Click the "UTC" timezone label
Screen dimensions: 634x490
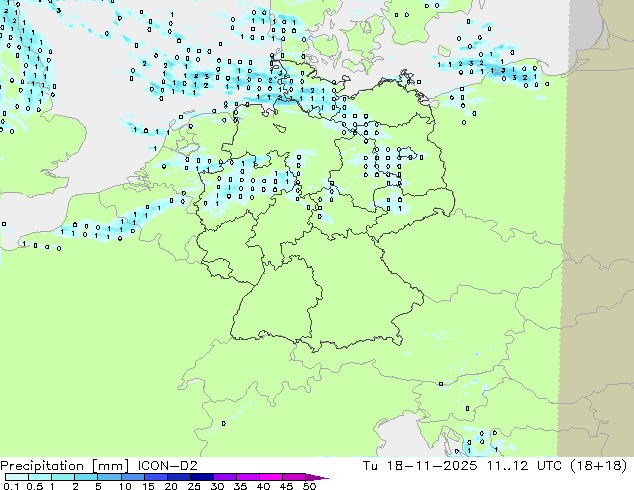coord(549,466)
